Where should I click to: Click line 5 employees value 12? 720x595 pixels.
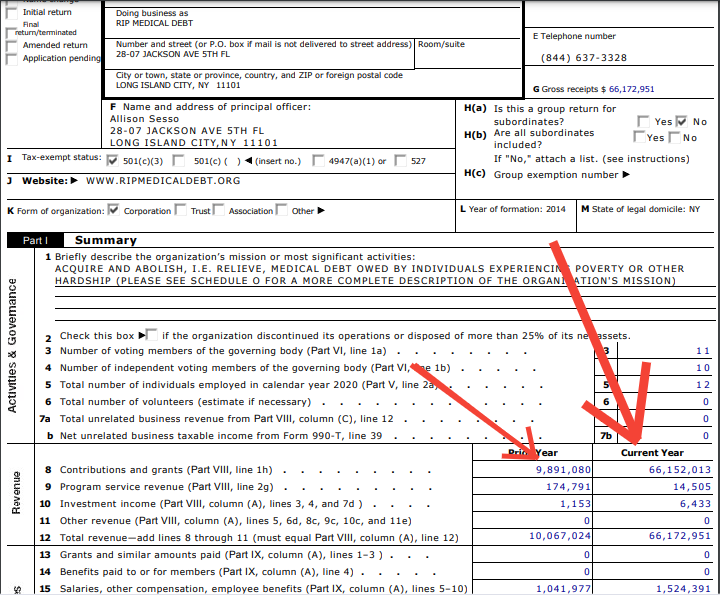click(703, 385)
